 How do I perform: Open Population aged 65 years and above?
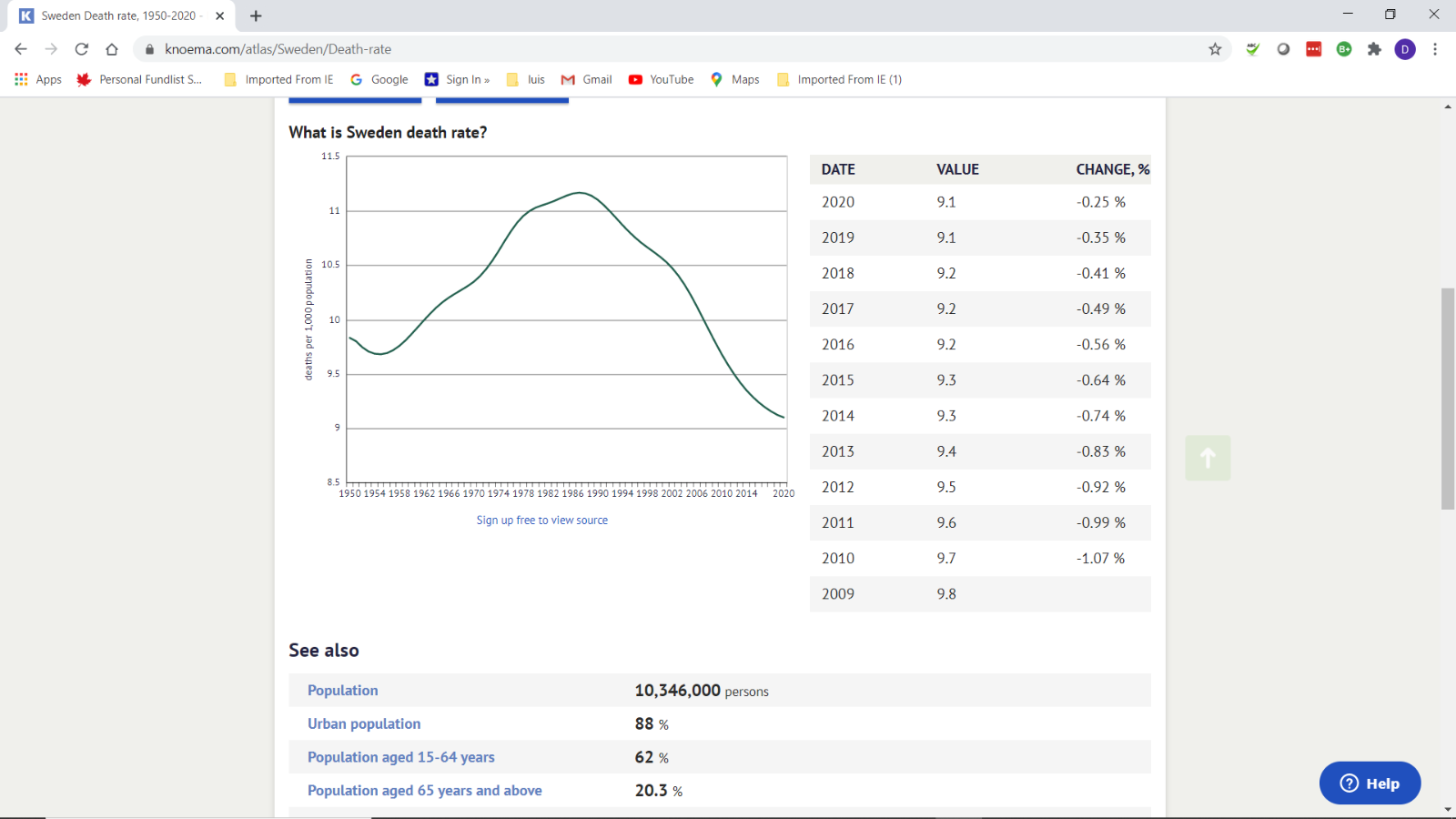tap(425, 791)
